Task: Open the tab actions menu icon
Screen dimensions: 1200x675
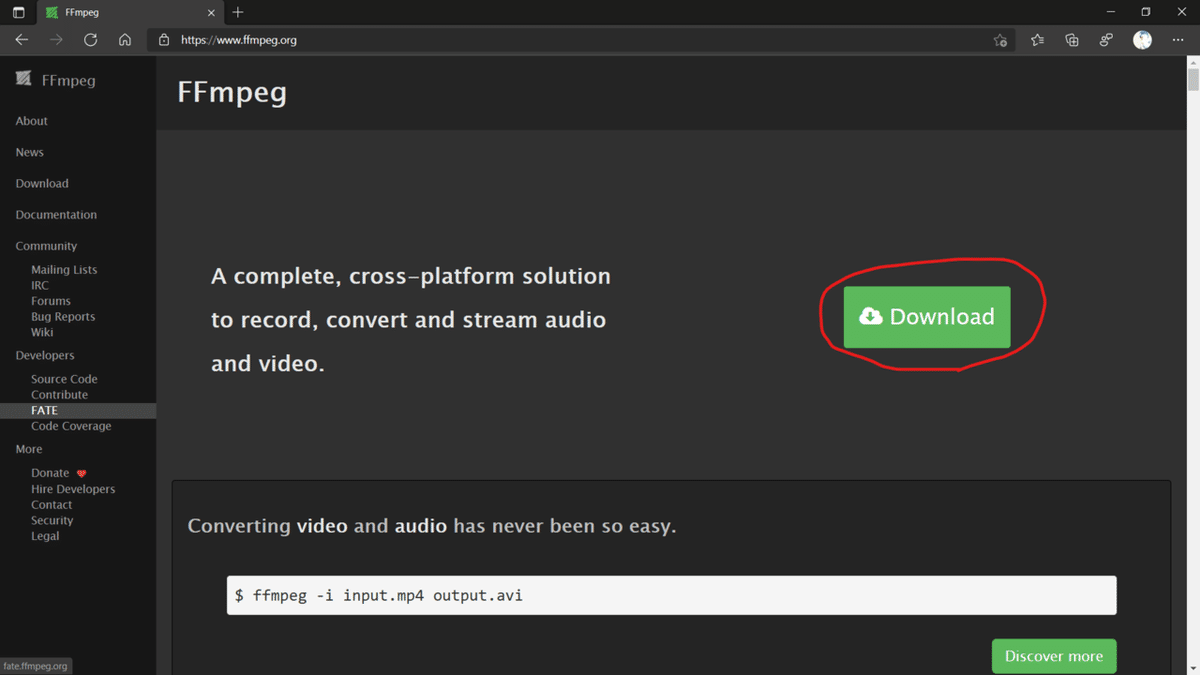Action: click(18, 12)
